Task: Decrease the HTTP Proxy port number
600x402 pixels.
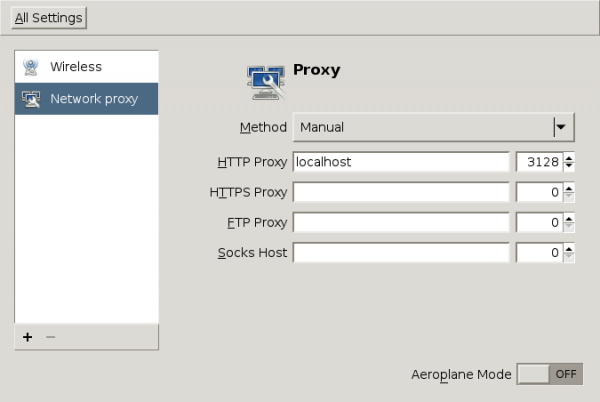Action: tap(569, 166)
